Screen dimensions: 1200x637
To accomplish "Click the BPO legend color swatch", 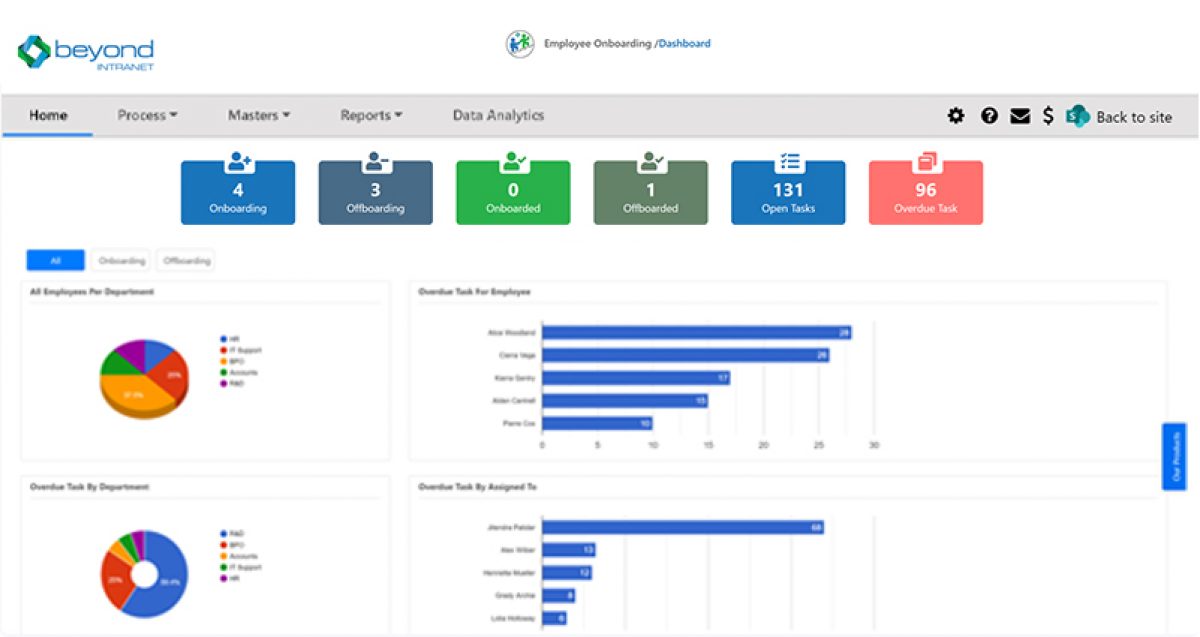I will (223, 361).
